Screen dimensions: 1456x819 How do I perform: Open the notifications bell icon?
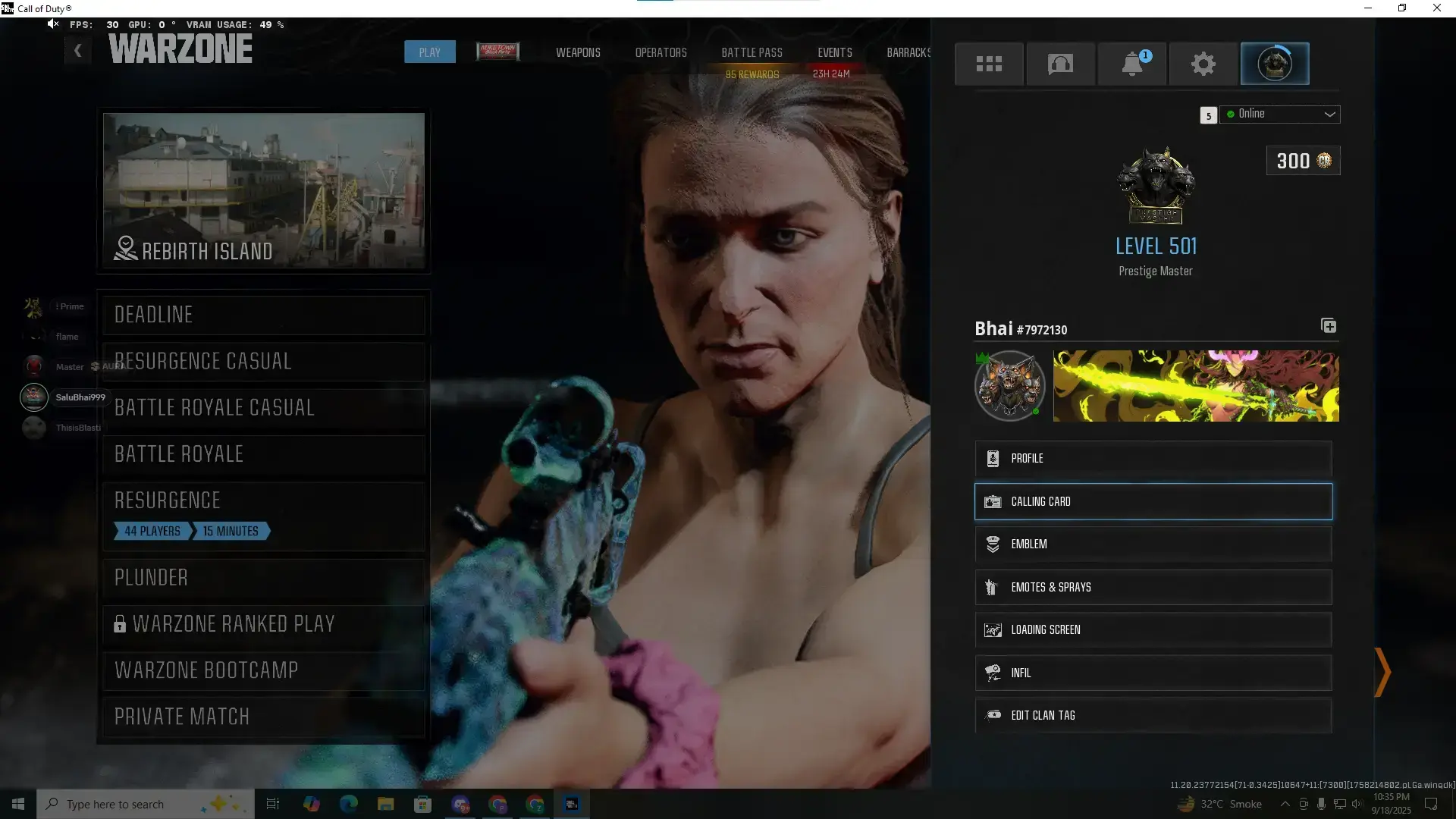pyautogui.click(x=1131, y=64)
